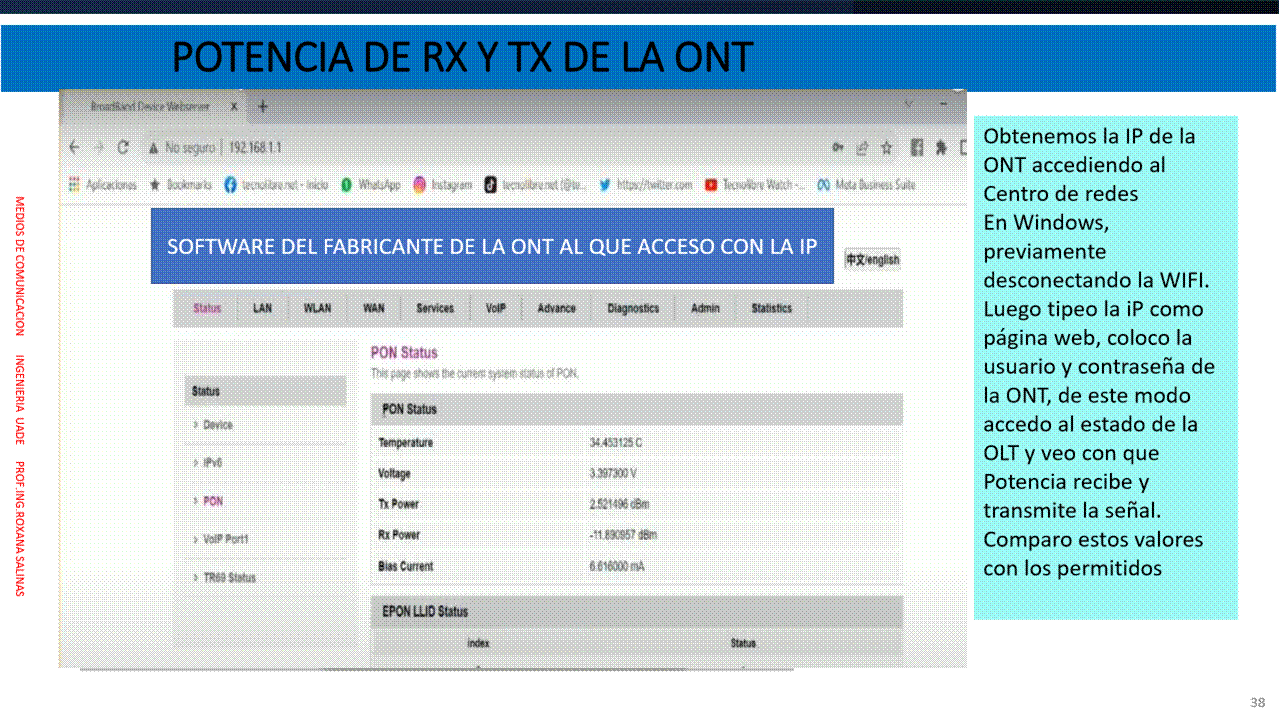The image size is (1279, 720).
Task: Open the saved passwords key icon
Action: tap(838, 148)
